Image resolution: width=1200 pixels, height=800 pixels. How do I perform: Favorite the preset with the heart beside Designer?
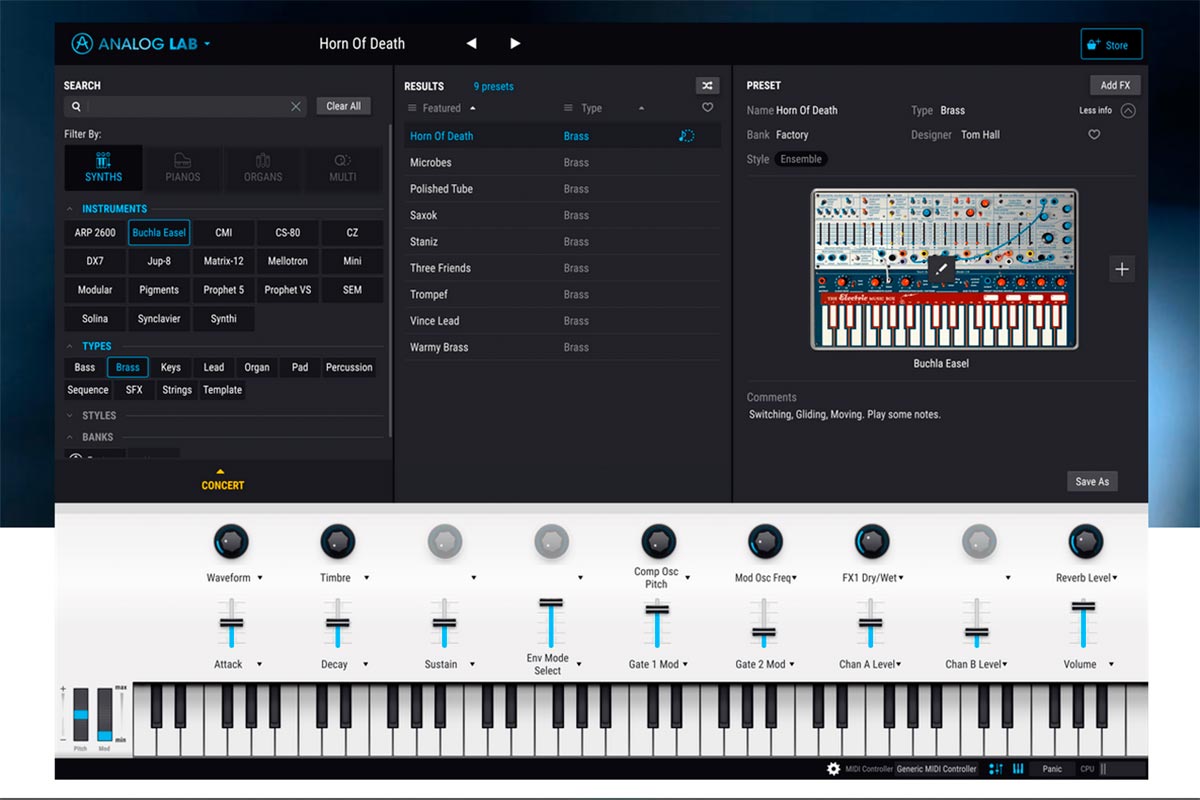tap(1094, 135)
